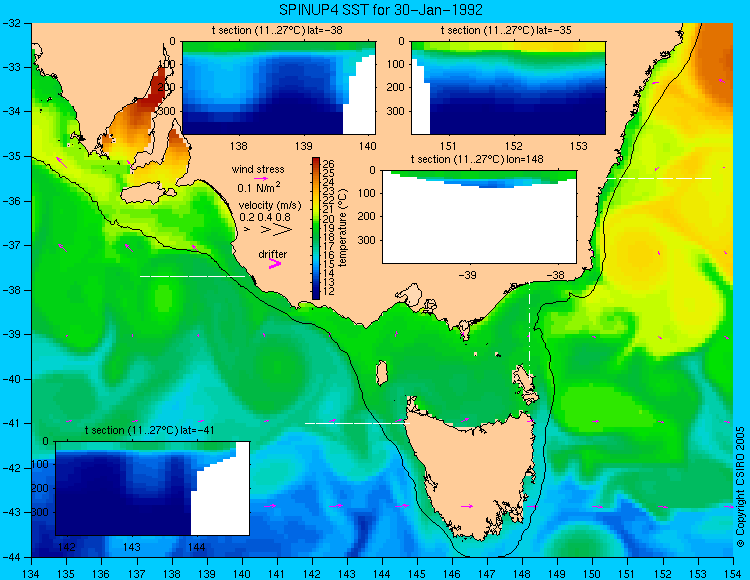Click the '138' label under lat=-38 inset
The height and width of the screenshot is (580, 750).
click(x=238, y=146)
